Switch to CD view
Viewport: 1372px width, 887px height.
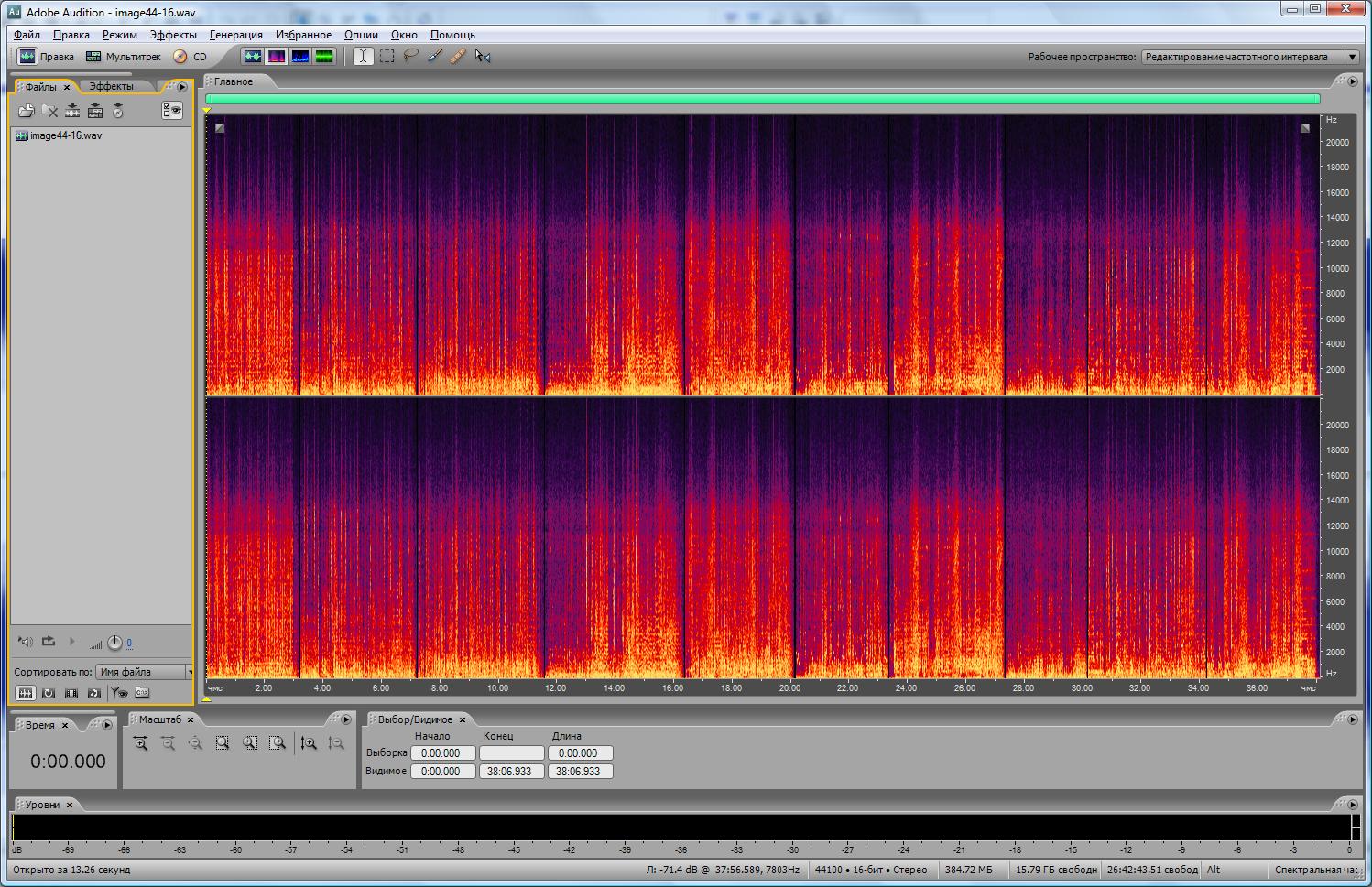pyautogui.click(x=191, y=57)
